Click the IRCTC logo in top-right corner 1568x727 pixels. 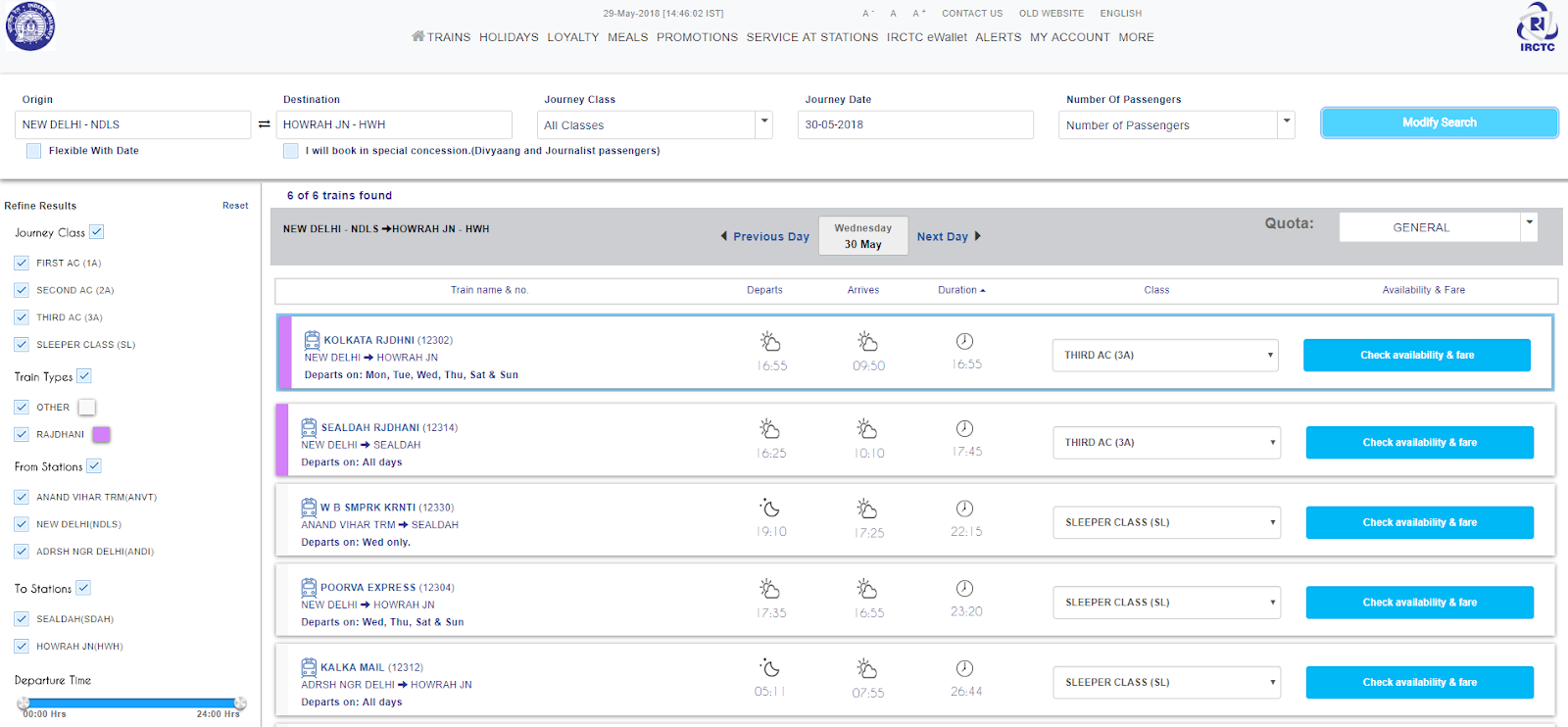click(1537, 27)
